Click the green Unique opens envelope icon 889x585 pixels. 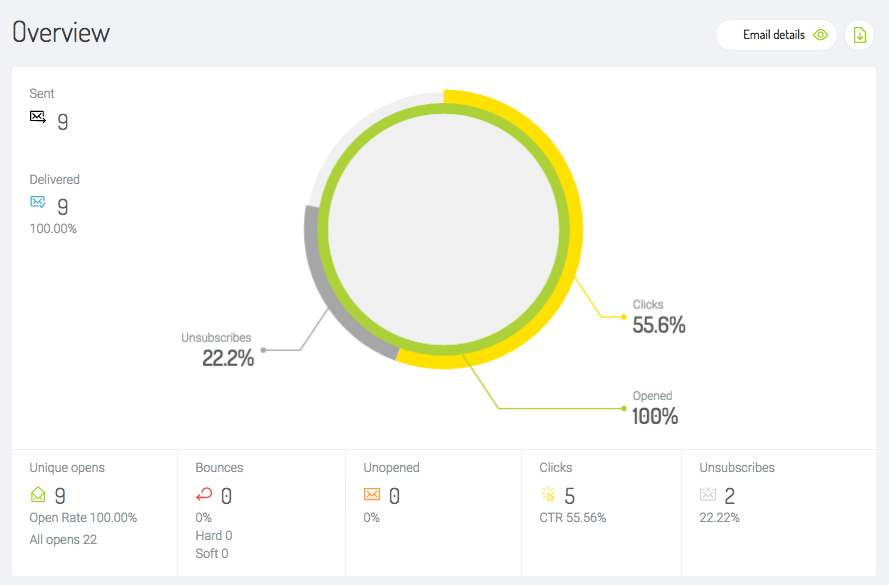(38, 495)
